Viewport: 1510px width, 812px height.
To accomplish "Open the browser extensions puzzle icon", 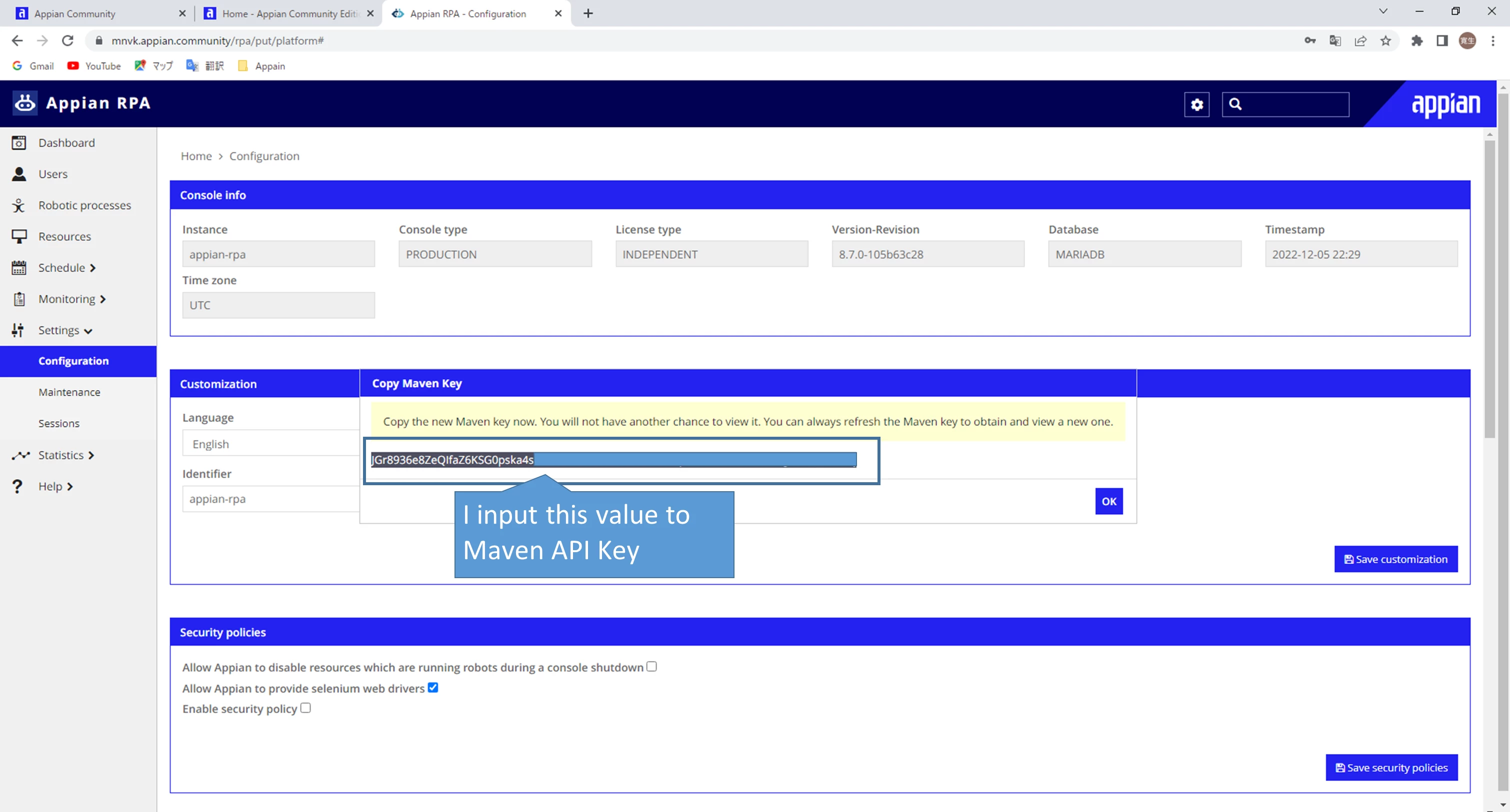I will pyautogui.click(x=1417, y=40).
